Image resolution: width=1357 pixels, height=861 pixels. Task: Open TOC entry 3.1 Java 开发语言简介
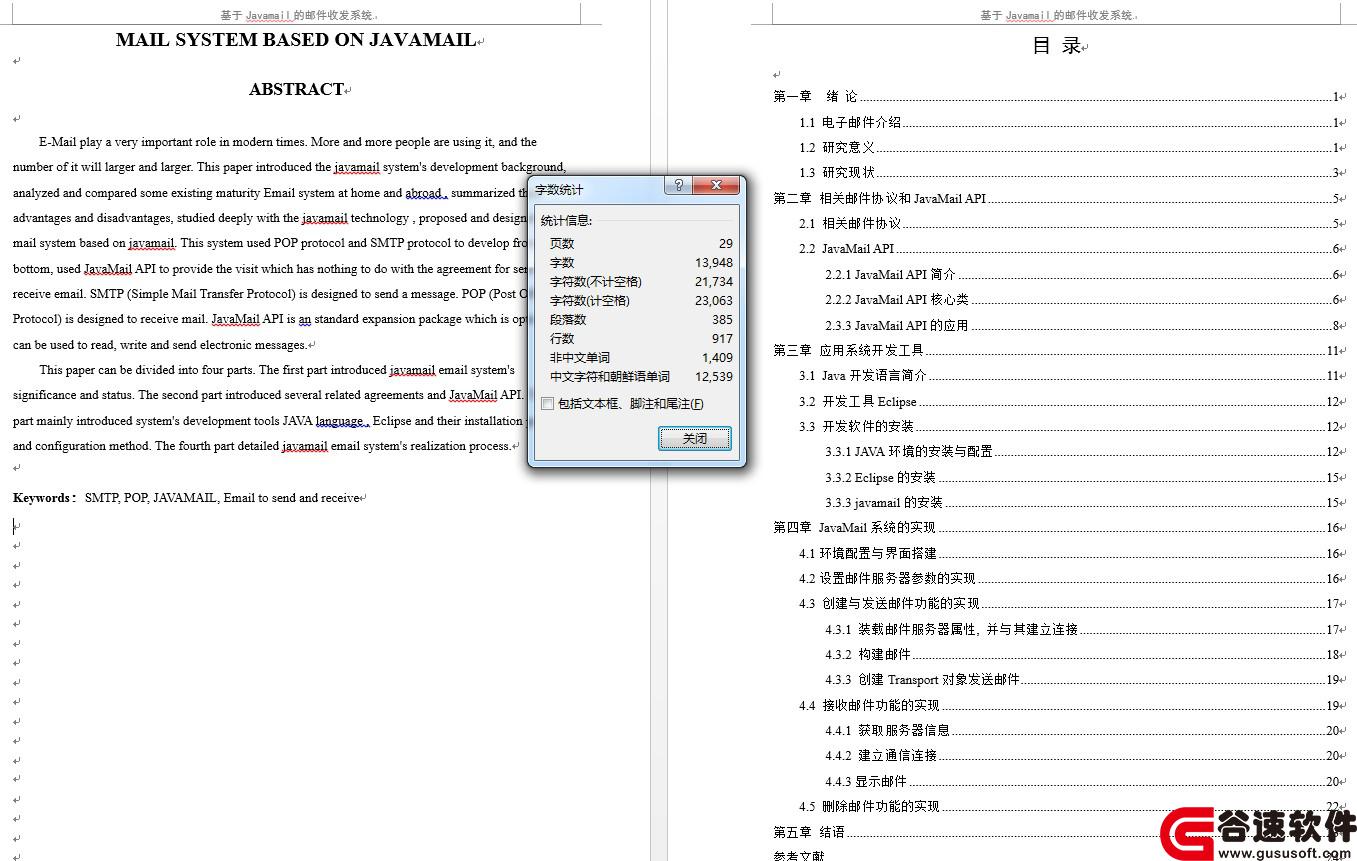tap(1069, 376)
